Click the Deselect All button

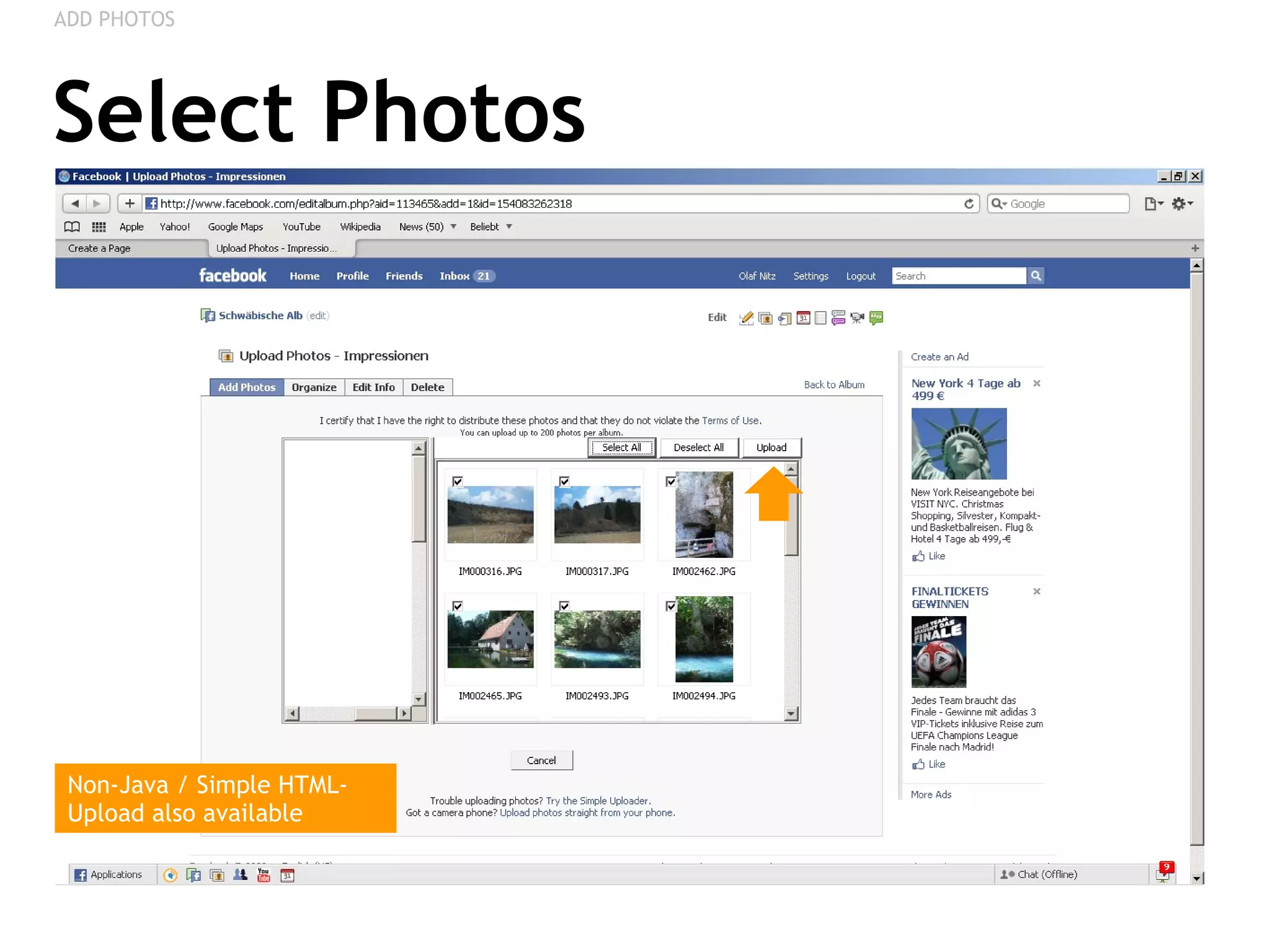(x=698, y=447)
